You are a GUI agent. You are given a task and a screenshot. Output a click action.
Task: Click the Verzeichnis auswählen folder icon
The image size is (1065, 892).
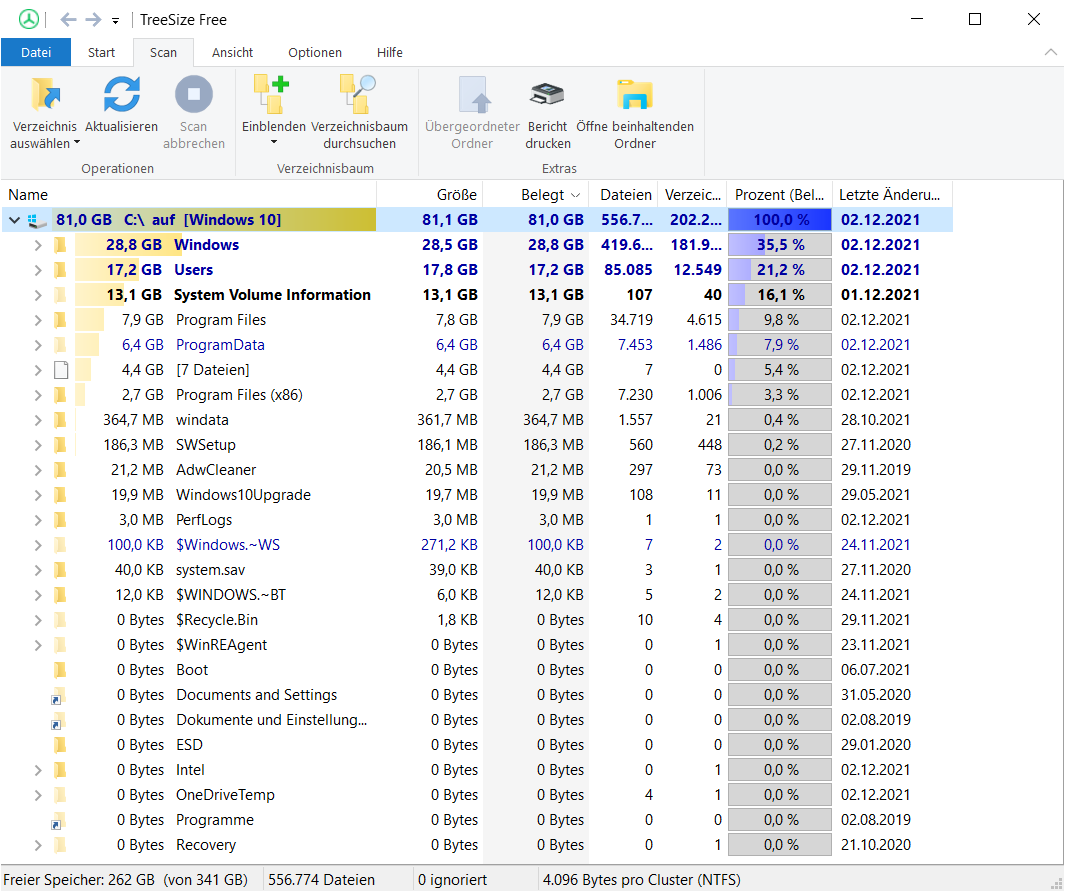46,94
